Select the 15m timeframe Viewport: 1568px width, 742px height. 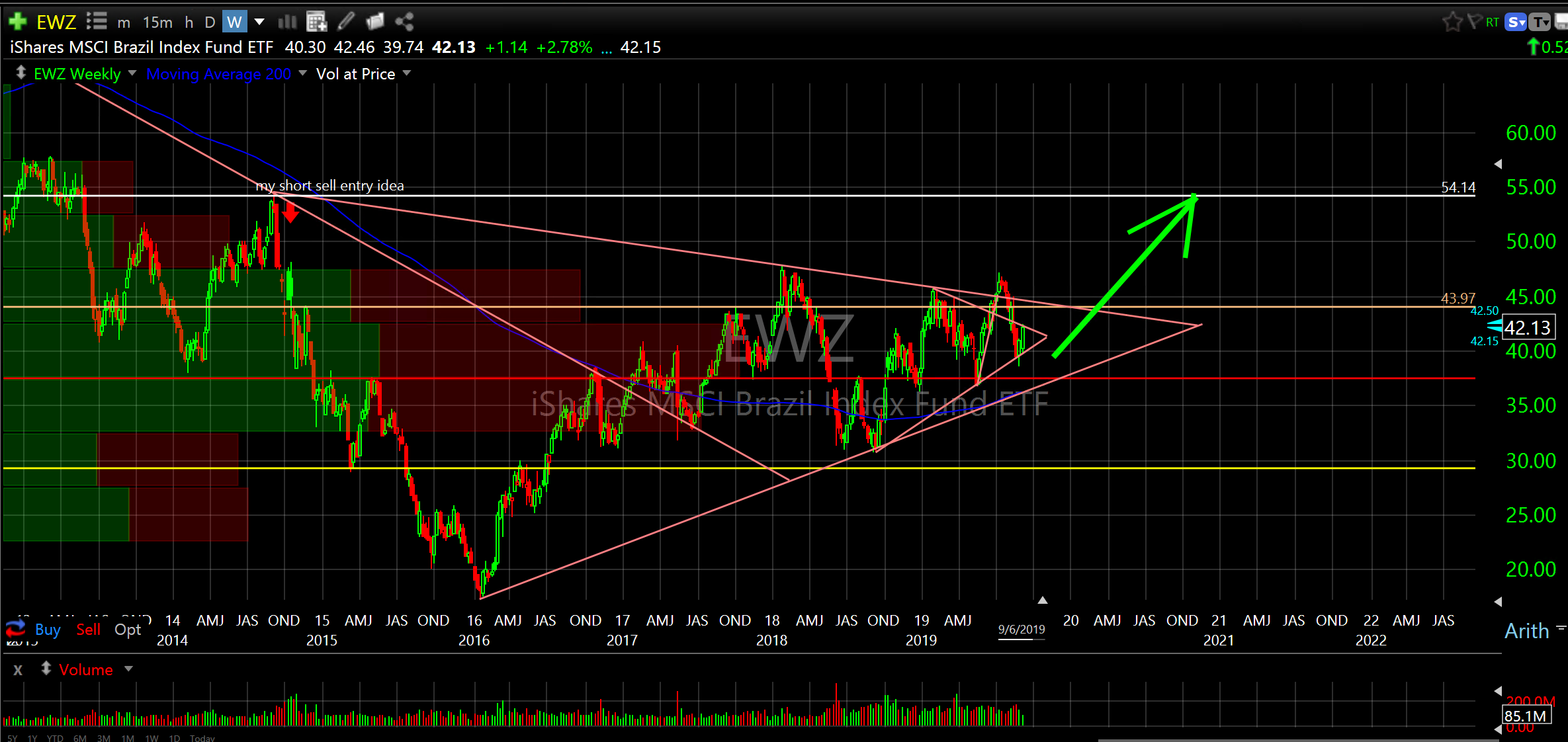point(157,22)
